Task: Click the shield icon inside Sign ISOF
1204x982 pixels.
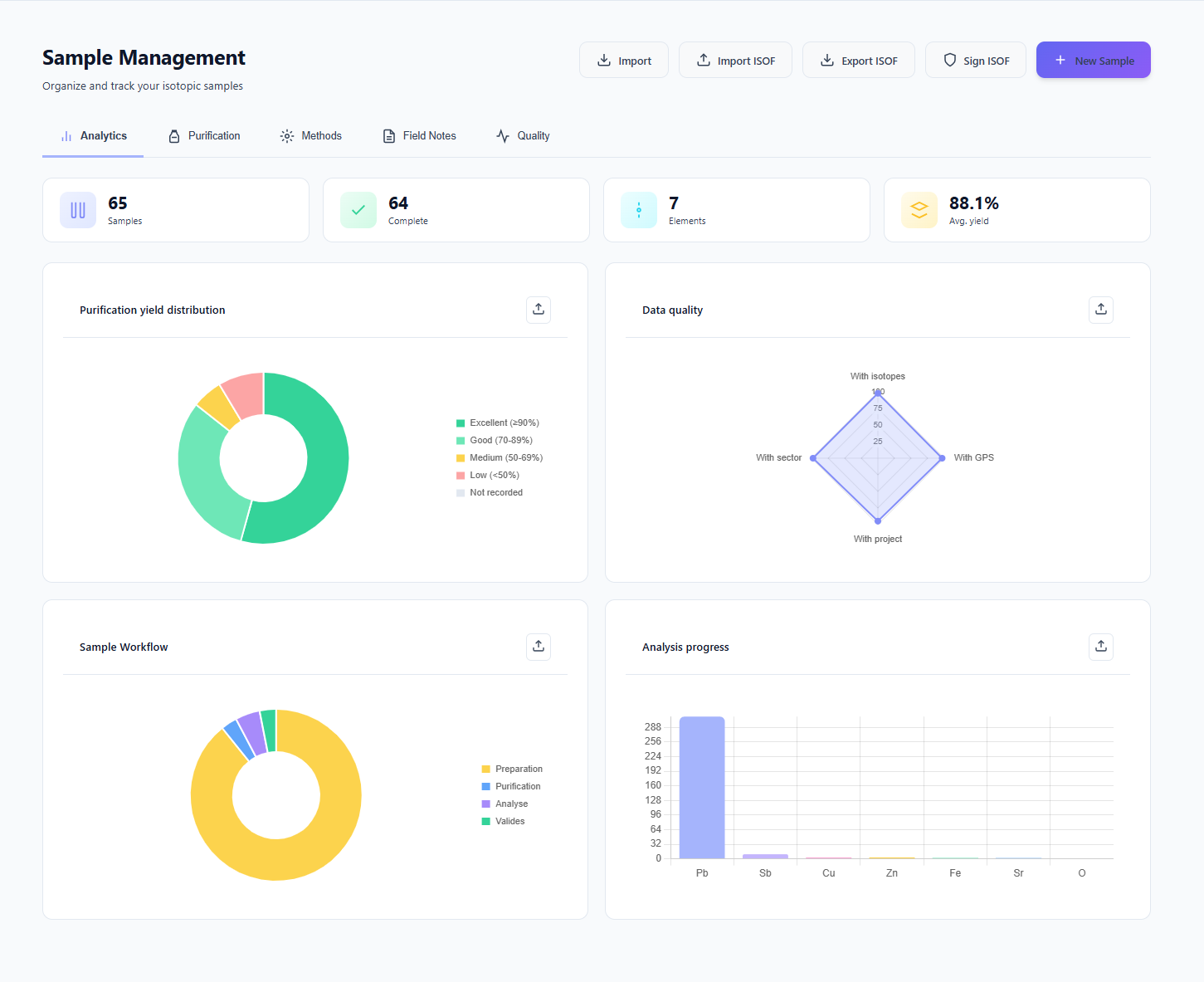Action: (949, 60)
